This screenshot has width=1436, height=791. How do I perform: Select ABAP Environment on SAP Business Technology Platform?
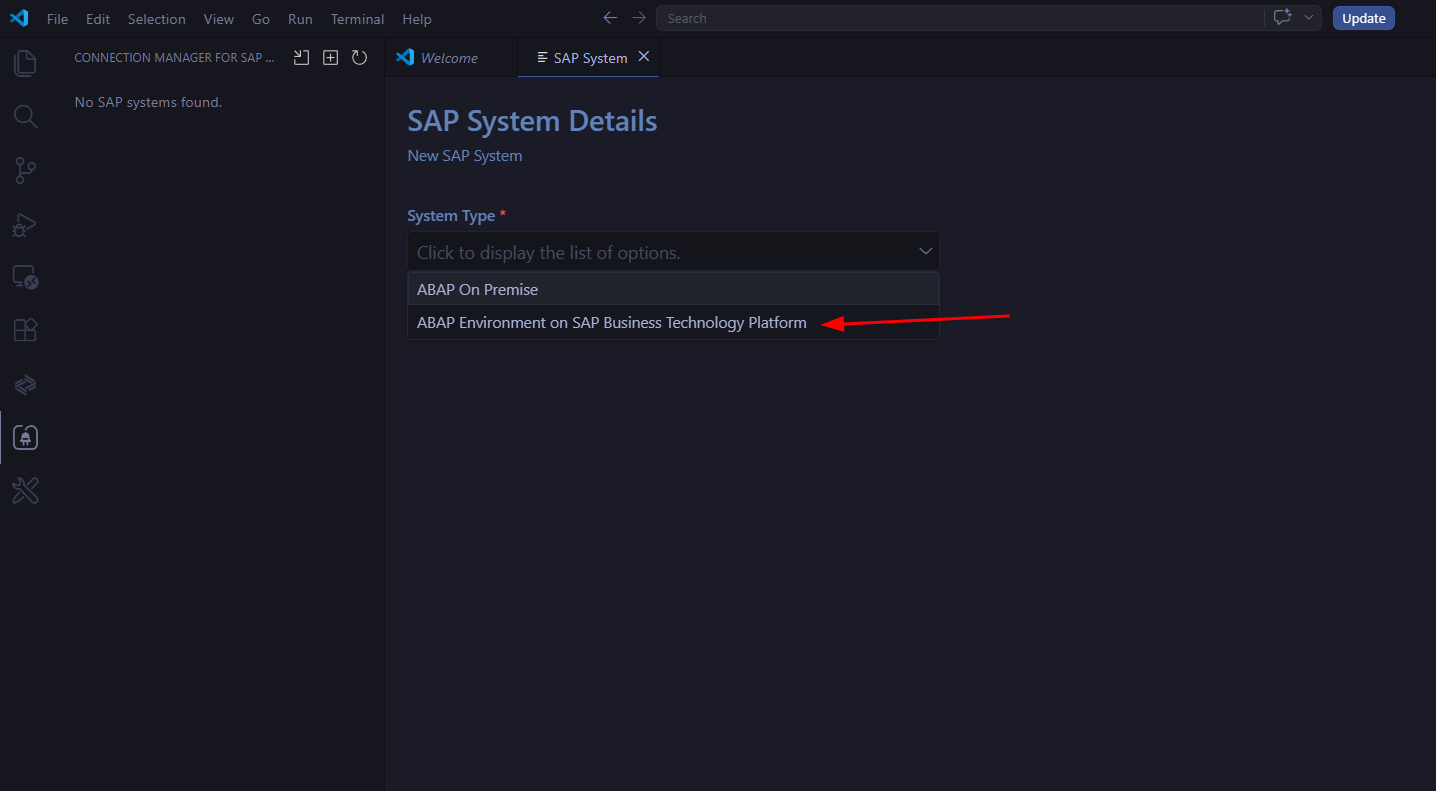pos(673,323)
